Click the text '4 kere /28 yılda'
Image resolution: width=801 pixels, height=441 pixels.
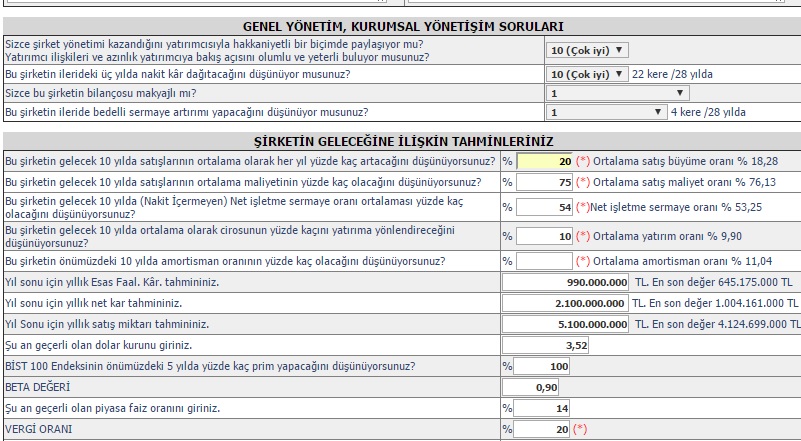[x=708, y=112]
